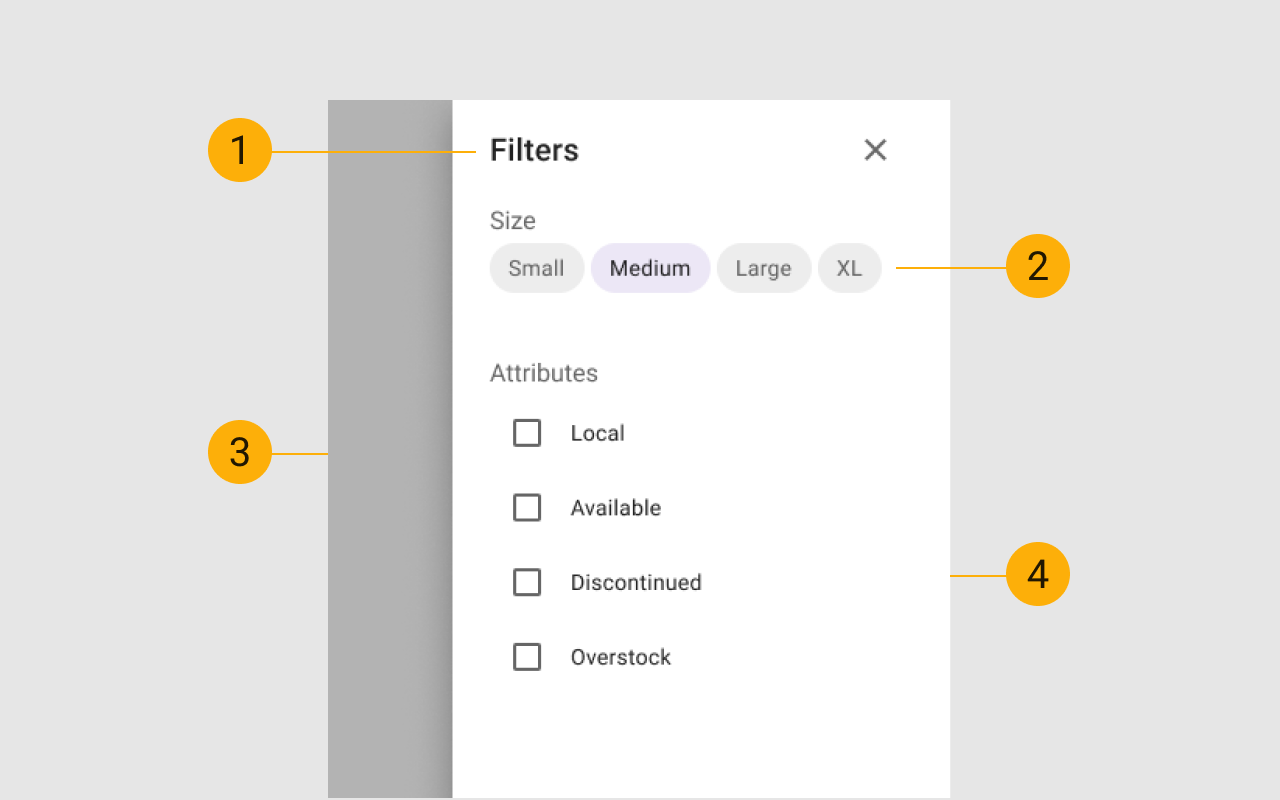Click the 'Available' text label

point(615,508)
